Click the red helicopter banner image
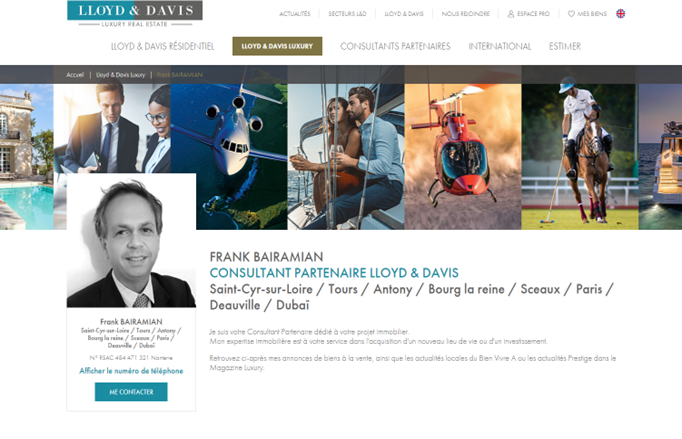The width and height of the screenshot is (682, 439). pos(463,157)
